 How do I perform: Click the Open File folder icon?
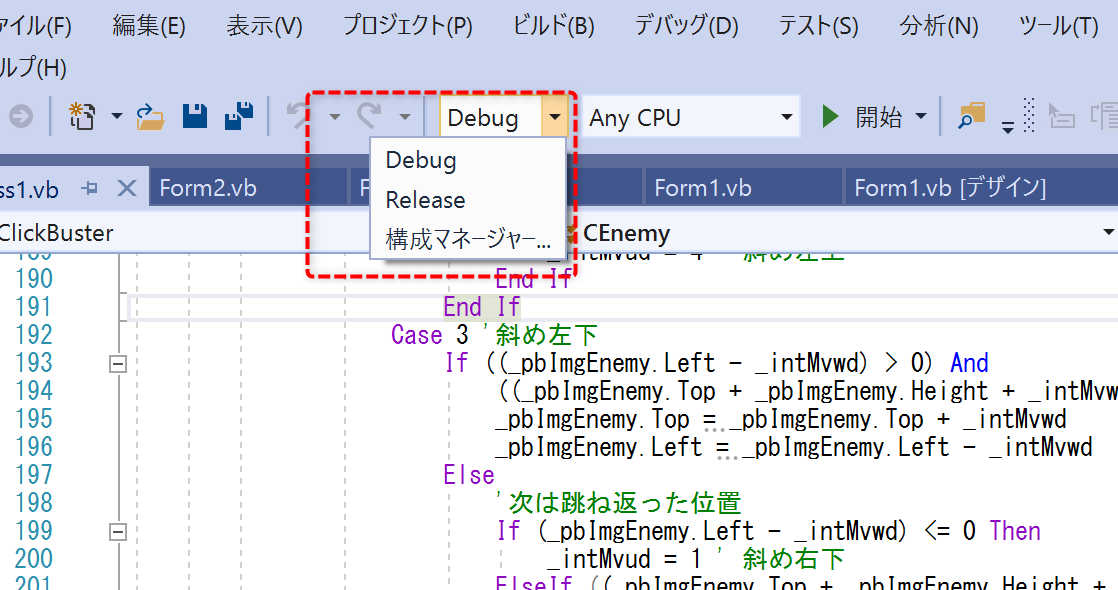[x=150, y=116]
